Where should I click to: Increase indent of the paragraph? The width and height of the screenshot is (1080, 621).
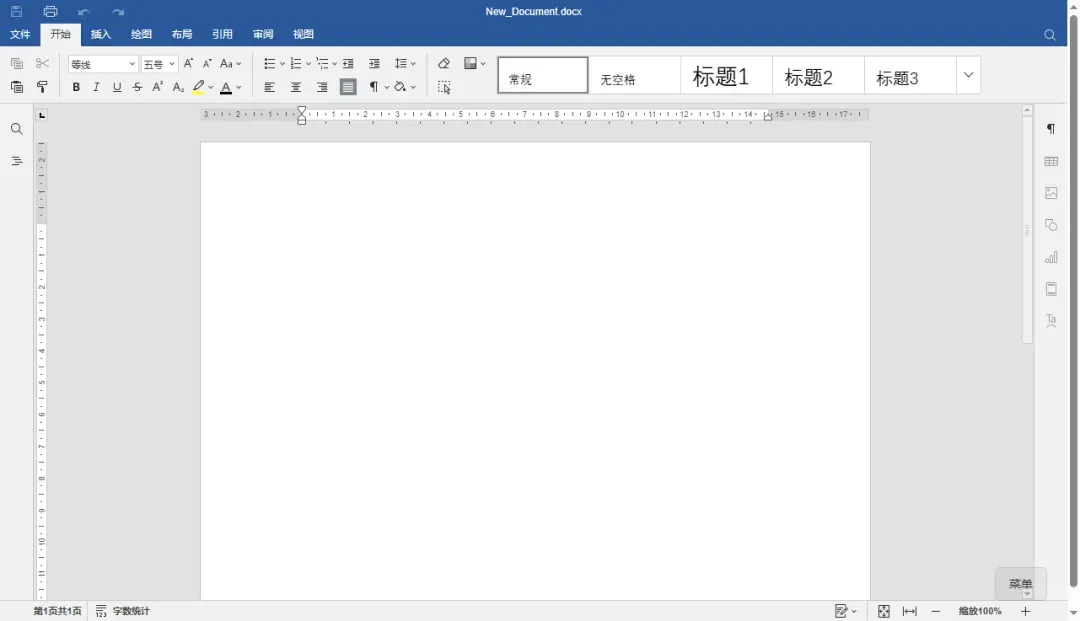[374, 64]
